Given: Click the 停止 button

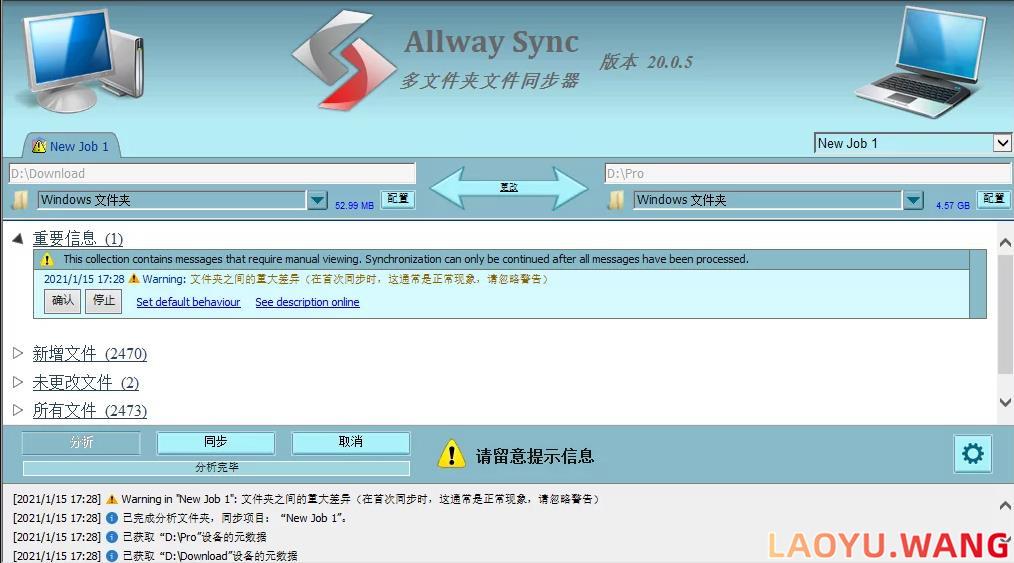Looking at the screenshot, I should [x=103, y=301].
